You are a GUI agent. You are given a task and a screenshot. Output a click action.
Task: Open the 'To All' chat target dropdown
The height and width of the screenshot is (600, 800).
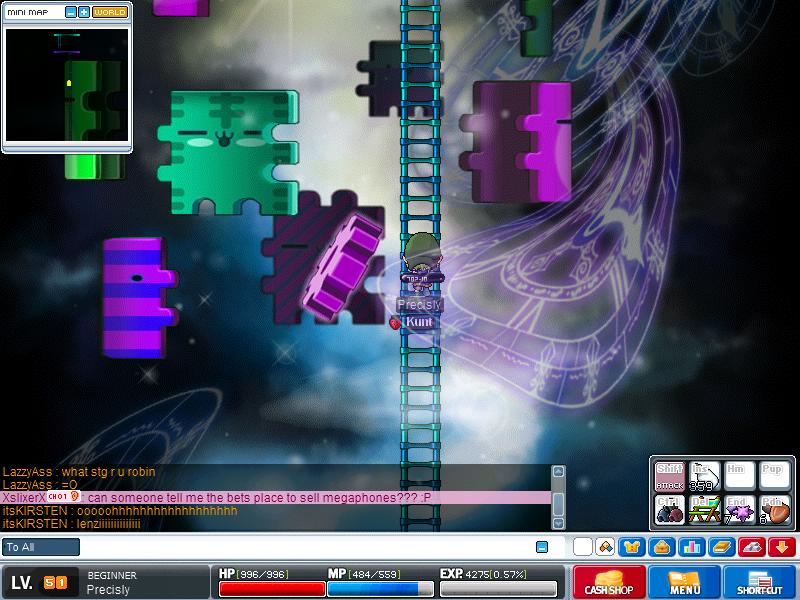(x=41, y=547)
